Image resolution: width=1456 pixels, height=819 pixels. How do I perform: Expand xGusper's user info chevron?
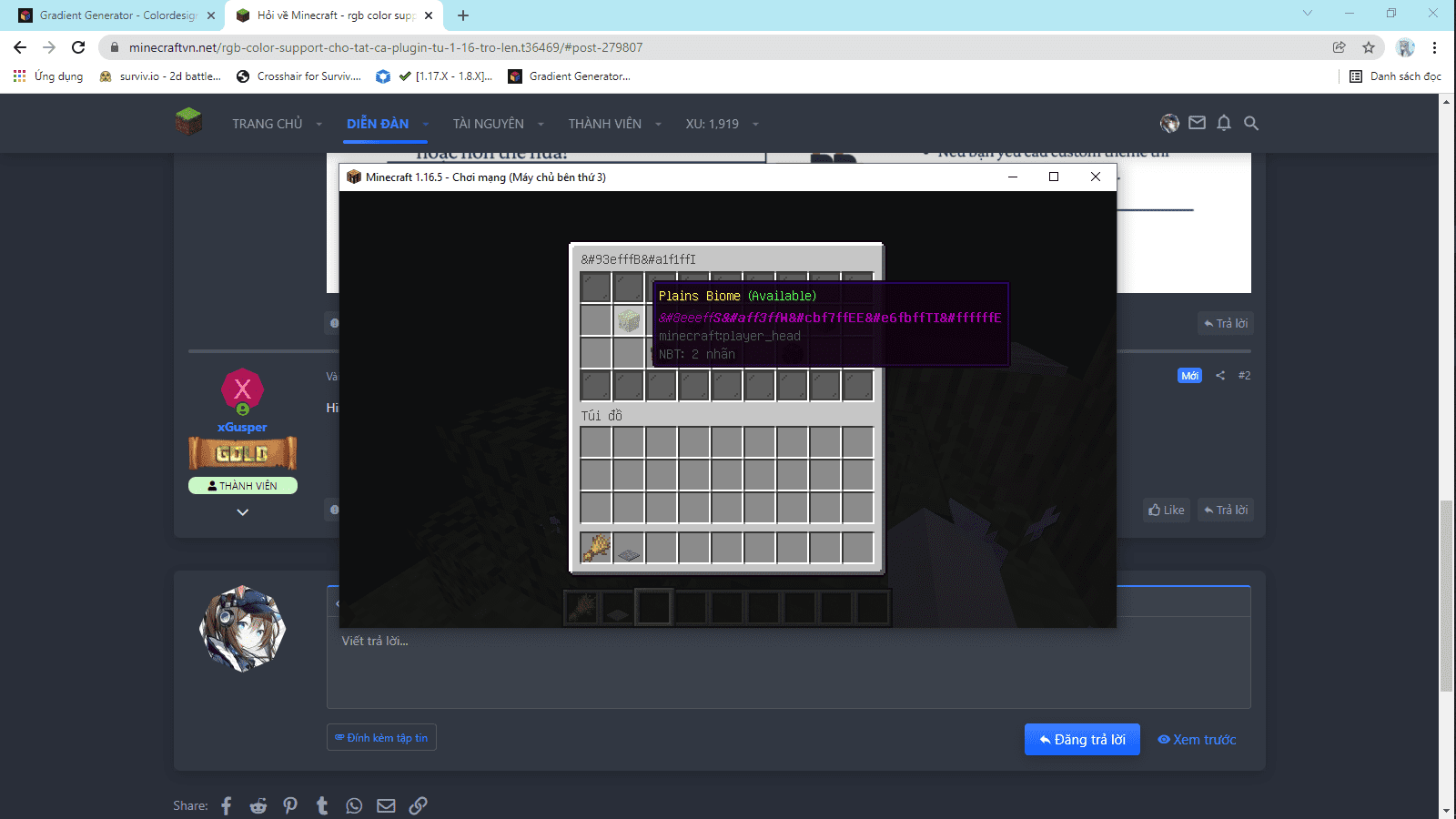click(x=243, y=512)
